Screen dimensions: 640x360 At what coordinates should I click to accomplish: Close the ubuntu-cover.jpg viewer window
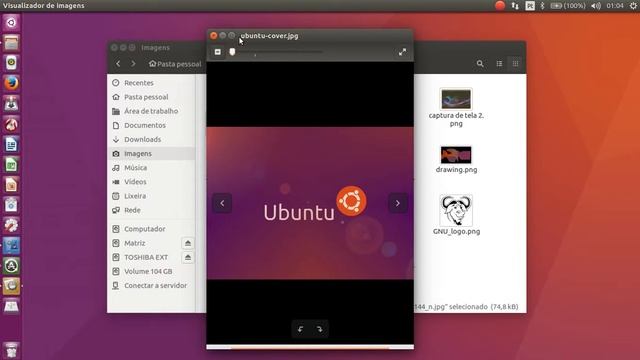213,36
